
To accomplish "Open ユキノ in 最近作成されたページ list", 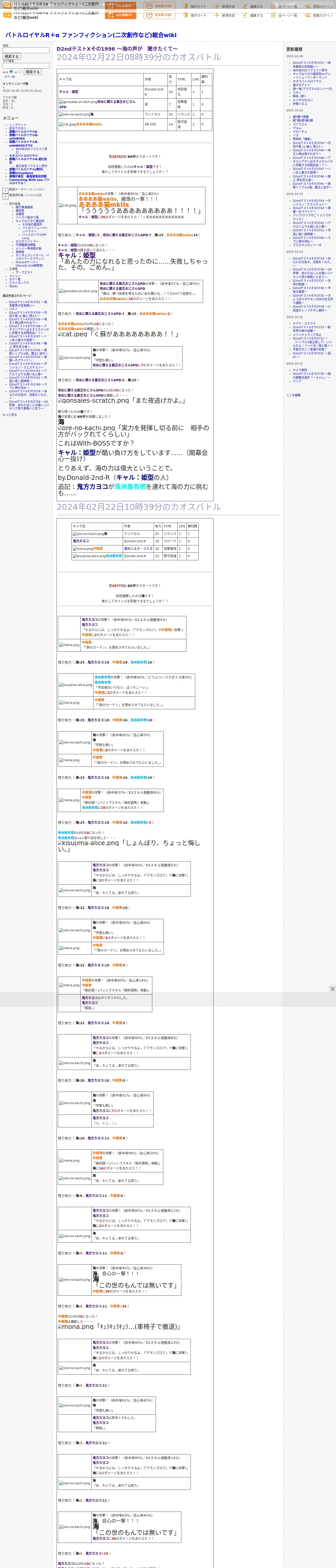I will coord(13,309).
